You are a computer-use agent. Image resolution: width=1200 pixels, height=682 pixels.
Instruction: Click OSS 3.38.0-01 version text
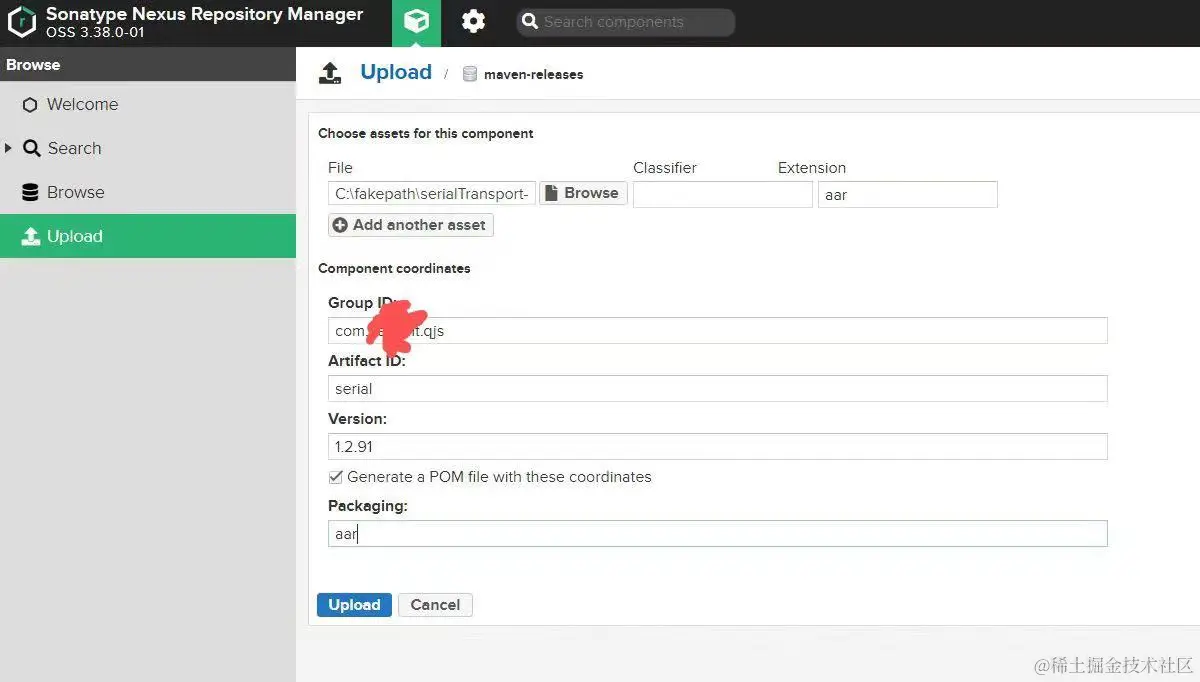click(x=95, y=33)
